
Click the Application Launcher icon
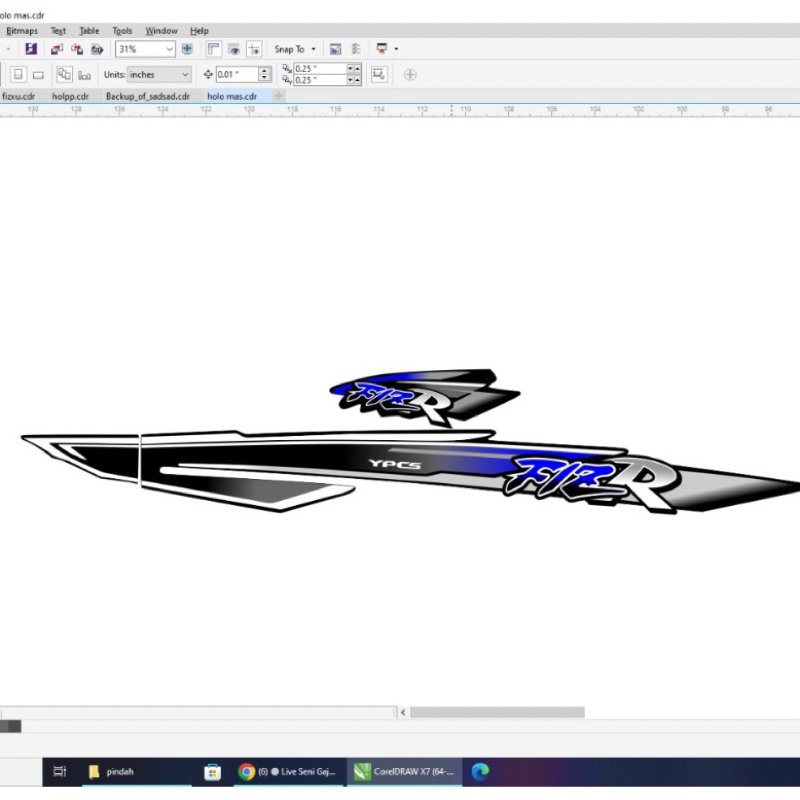coord(382,49)
